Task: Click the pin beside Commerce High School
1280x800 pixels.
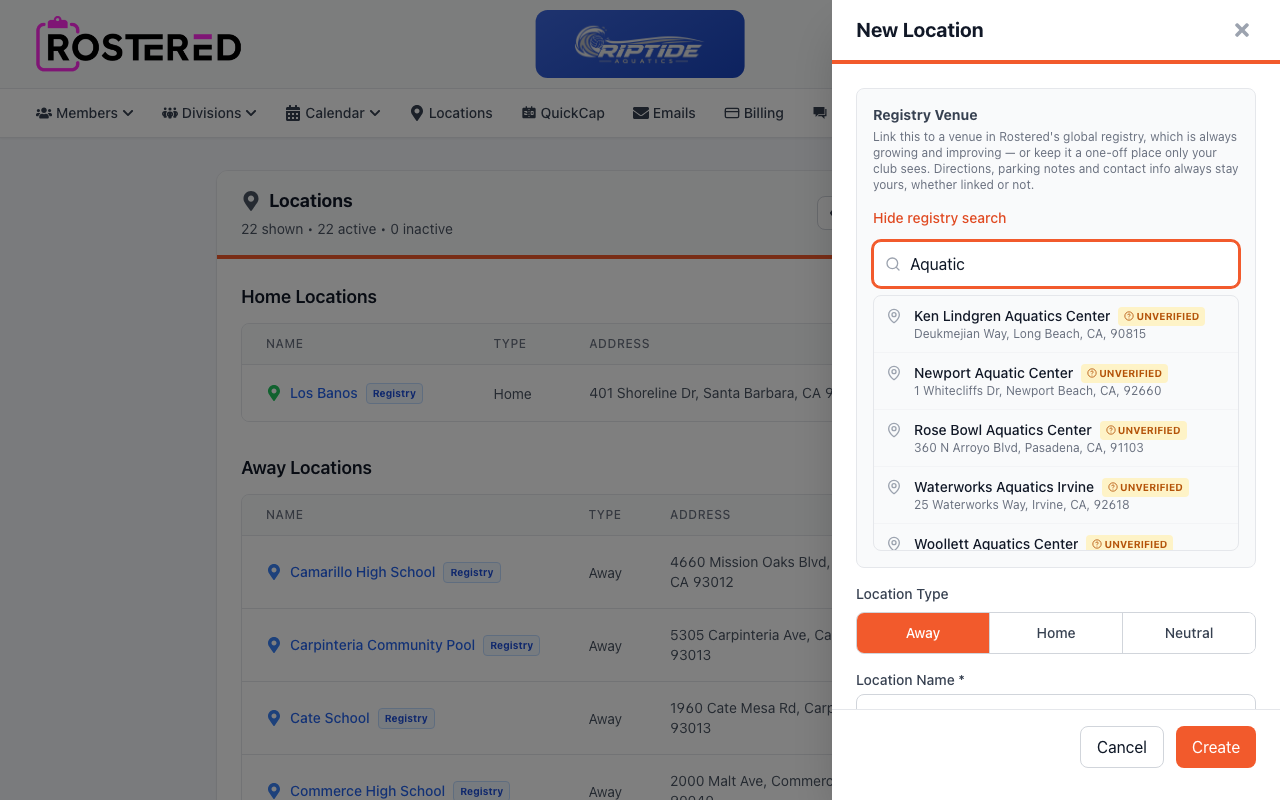Action: [274, 791]
